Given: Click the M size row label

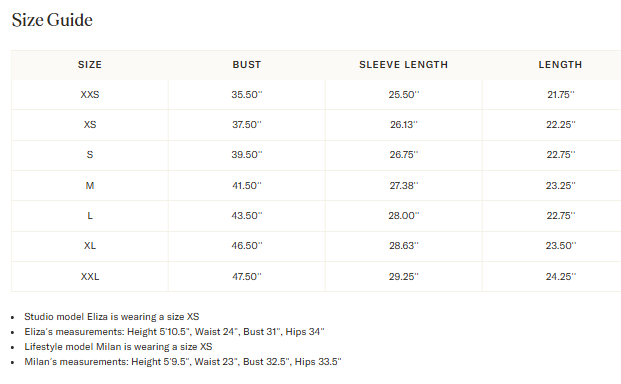Looking at the screenshot, I should click(x=90, y=186).
